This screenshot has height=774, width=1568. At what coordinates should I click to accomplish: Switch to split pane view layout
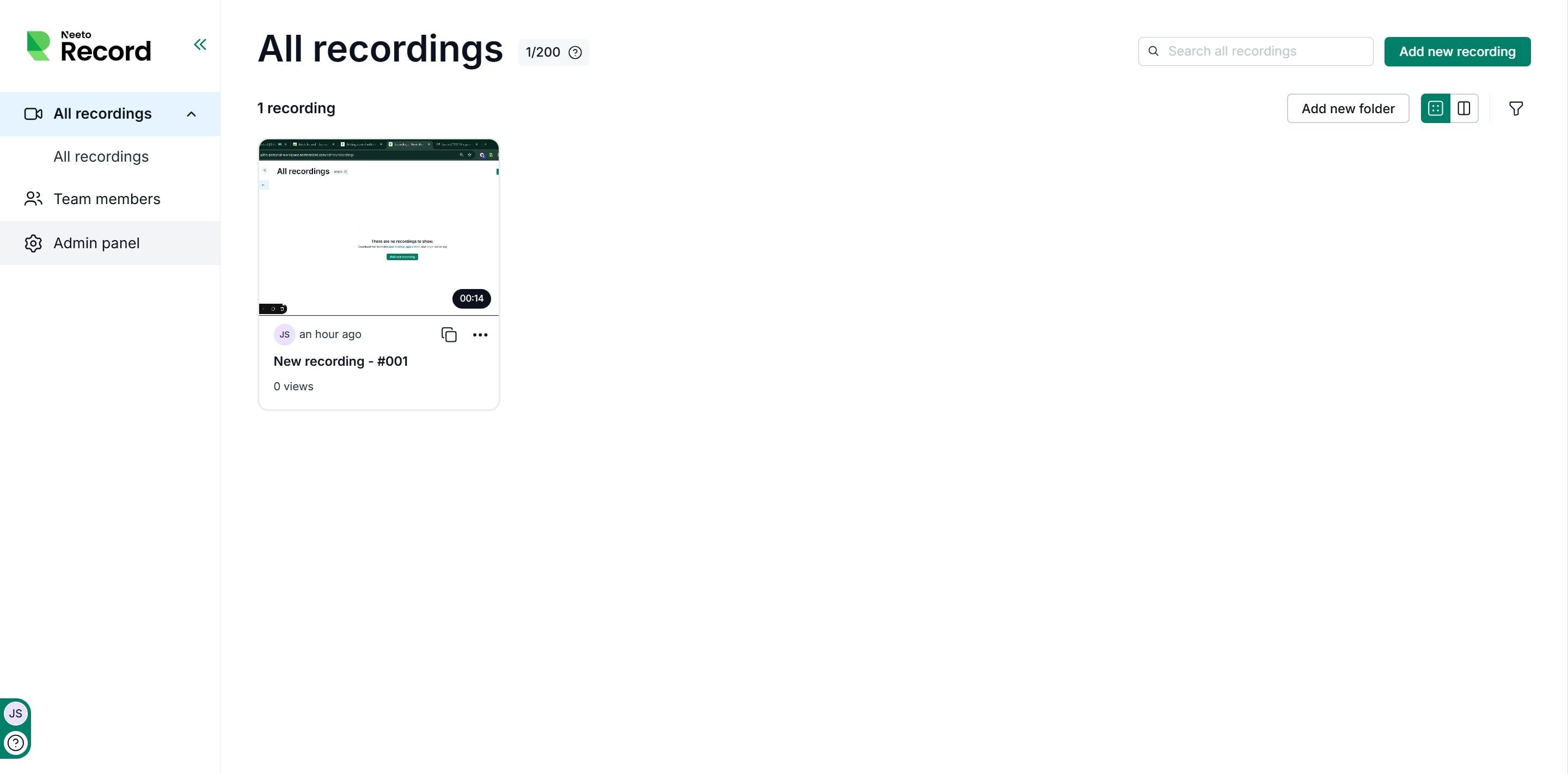pos(1463,108)
